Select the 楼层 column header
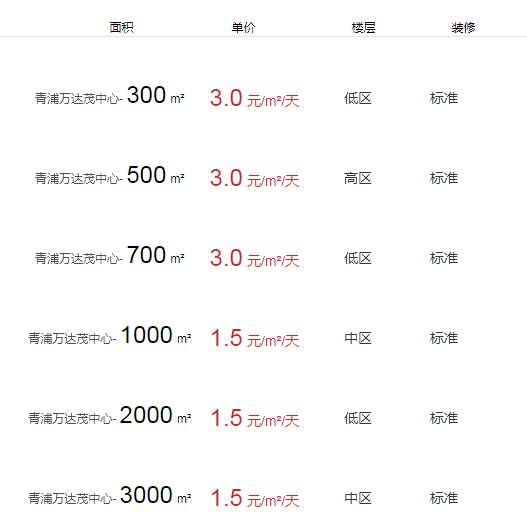 coord(363,28)
